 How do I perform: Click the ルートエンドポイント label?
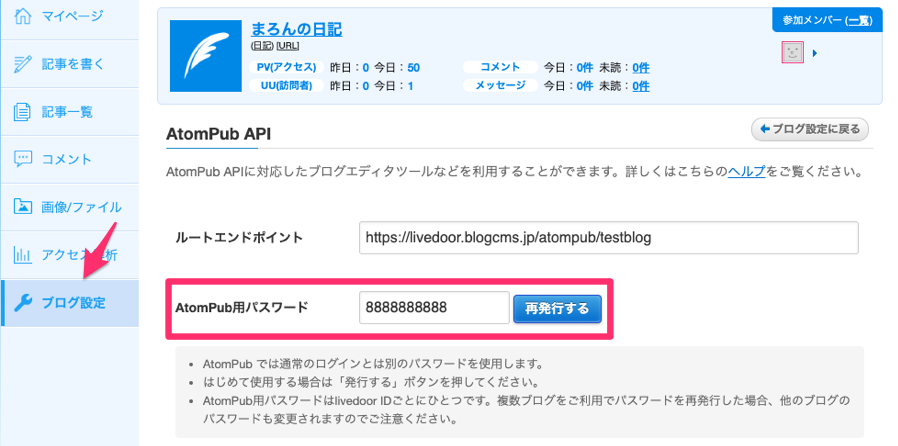click(239, 238)
